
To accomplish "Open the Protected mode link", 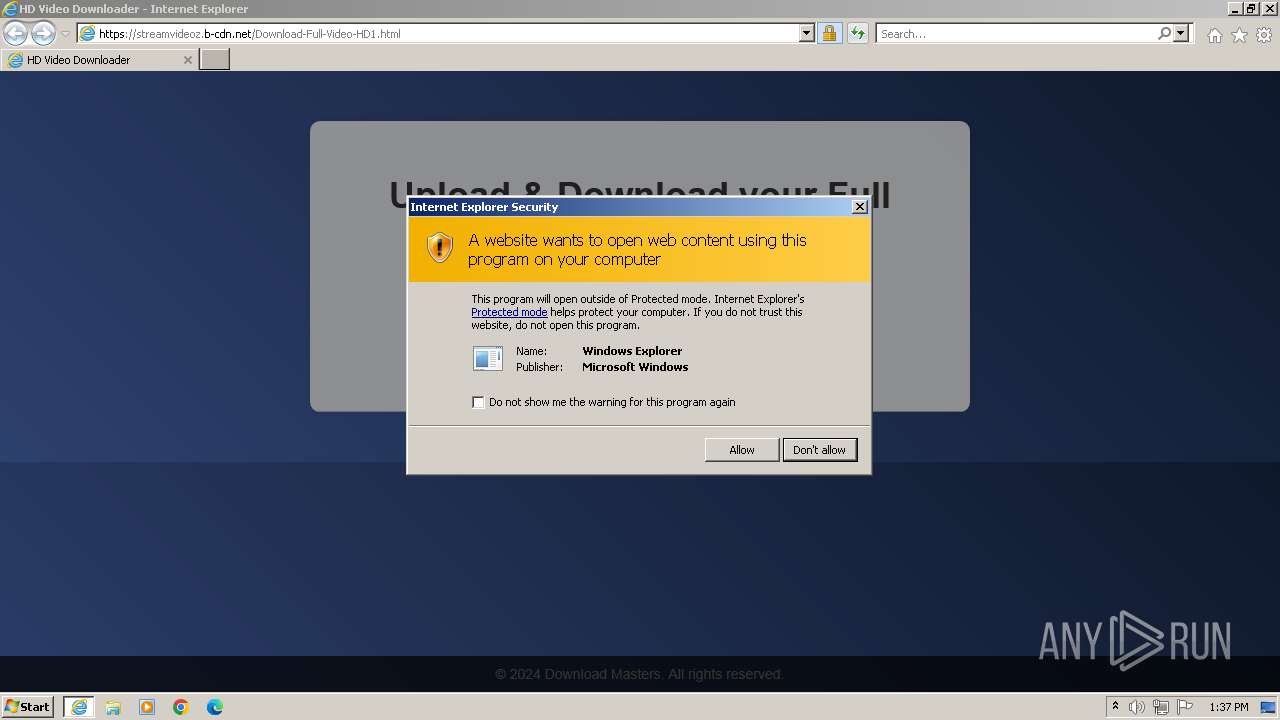I will (x=509, y=312).
